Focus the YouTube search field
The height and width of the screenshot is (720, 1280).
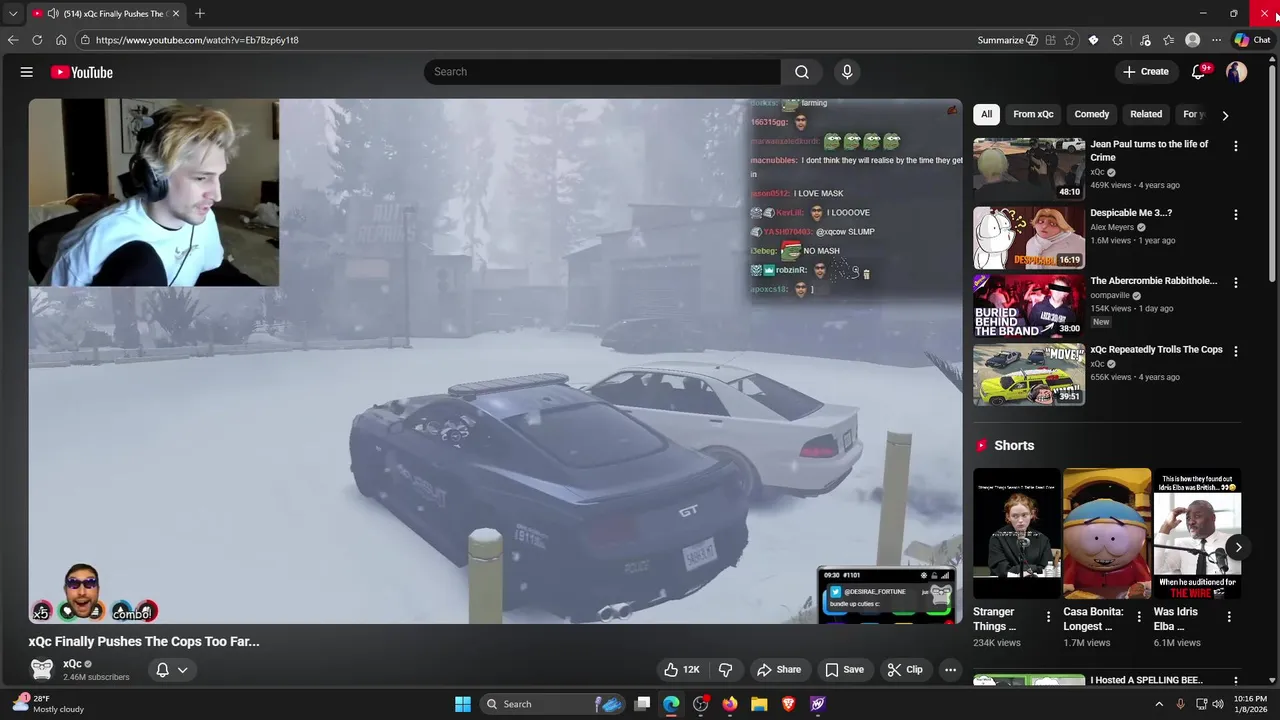click(602, 72)
